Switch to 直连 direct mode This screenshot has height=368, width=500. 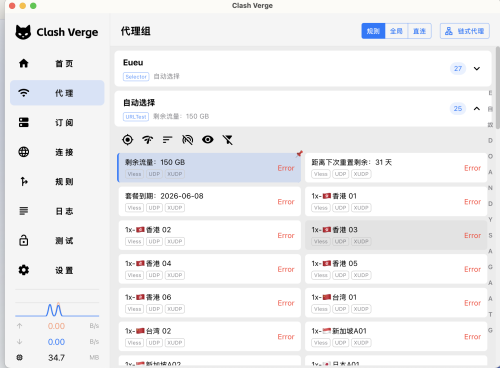coord(420,31)
